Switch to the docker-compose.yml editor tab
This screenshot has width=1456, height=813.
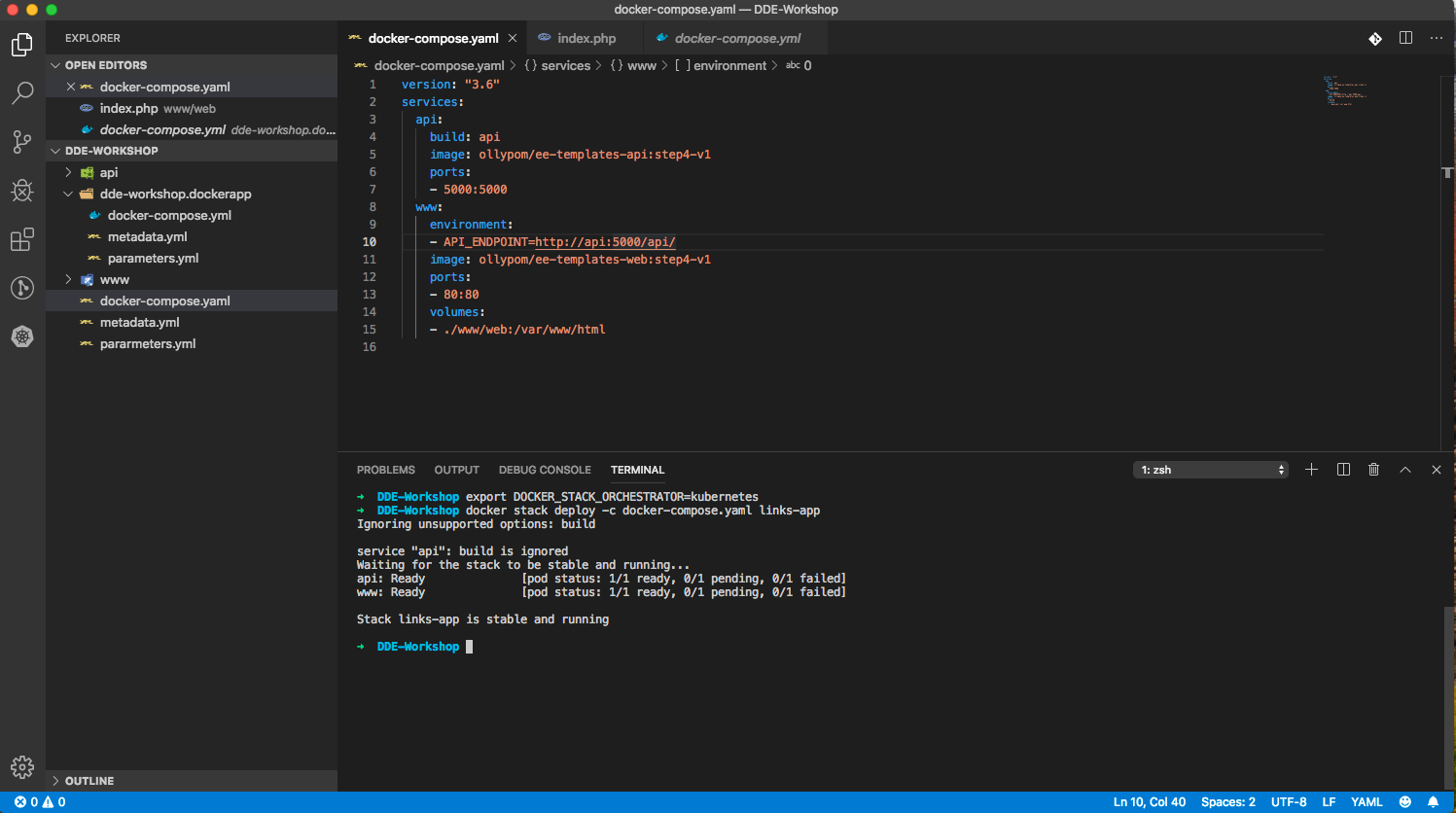pyautogui.click(x=735, y=38)
